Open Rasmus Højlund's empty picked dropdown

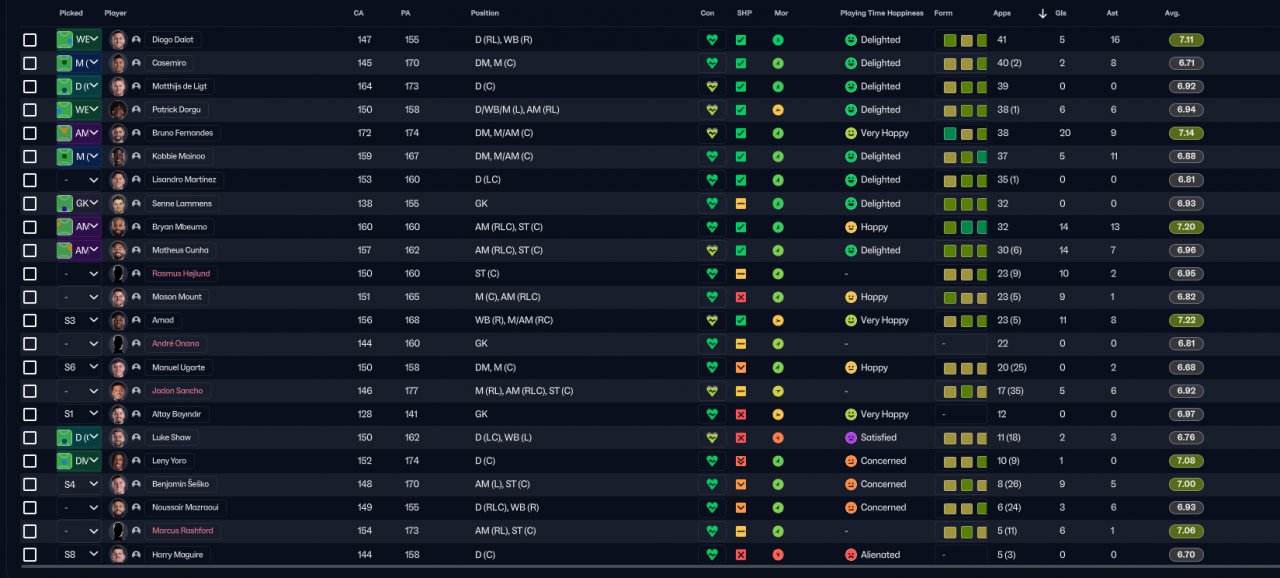coord(79,274)
